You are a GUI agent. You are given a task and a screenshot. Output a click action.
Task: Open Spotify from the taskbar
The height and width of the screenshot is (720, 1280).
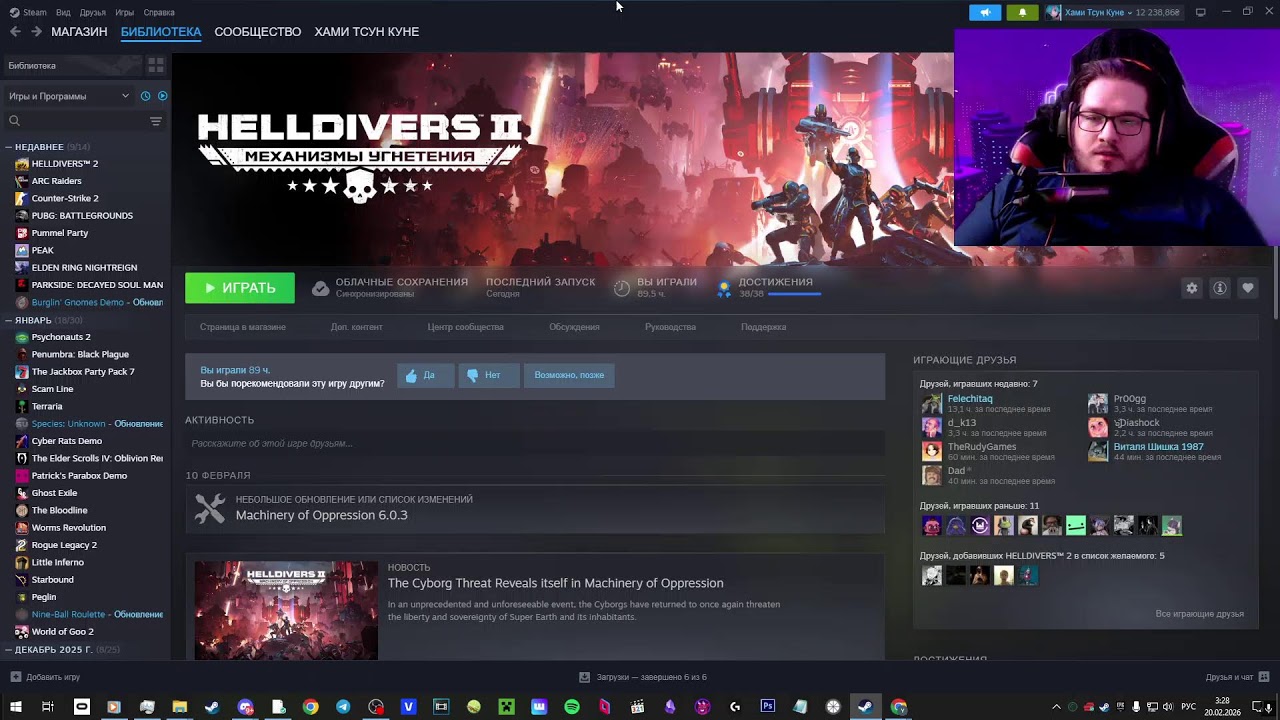pyautogui.click(x=572, y=707)
